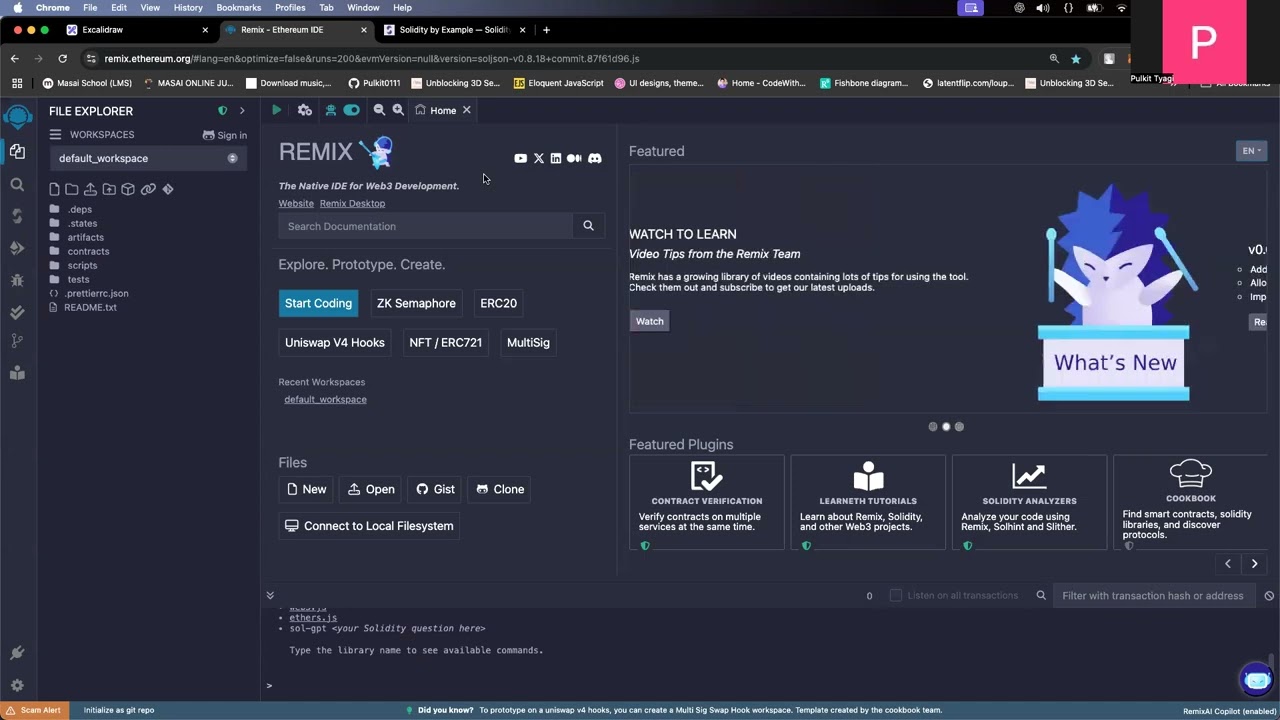Image resolution: width=1280 pixels, height=720 pixels.
Task: Click the zoom in magnifier in editor toolbar
Action: tap(398, 110)
